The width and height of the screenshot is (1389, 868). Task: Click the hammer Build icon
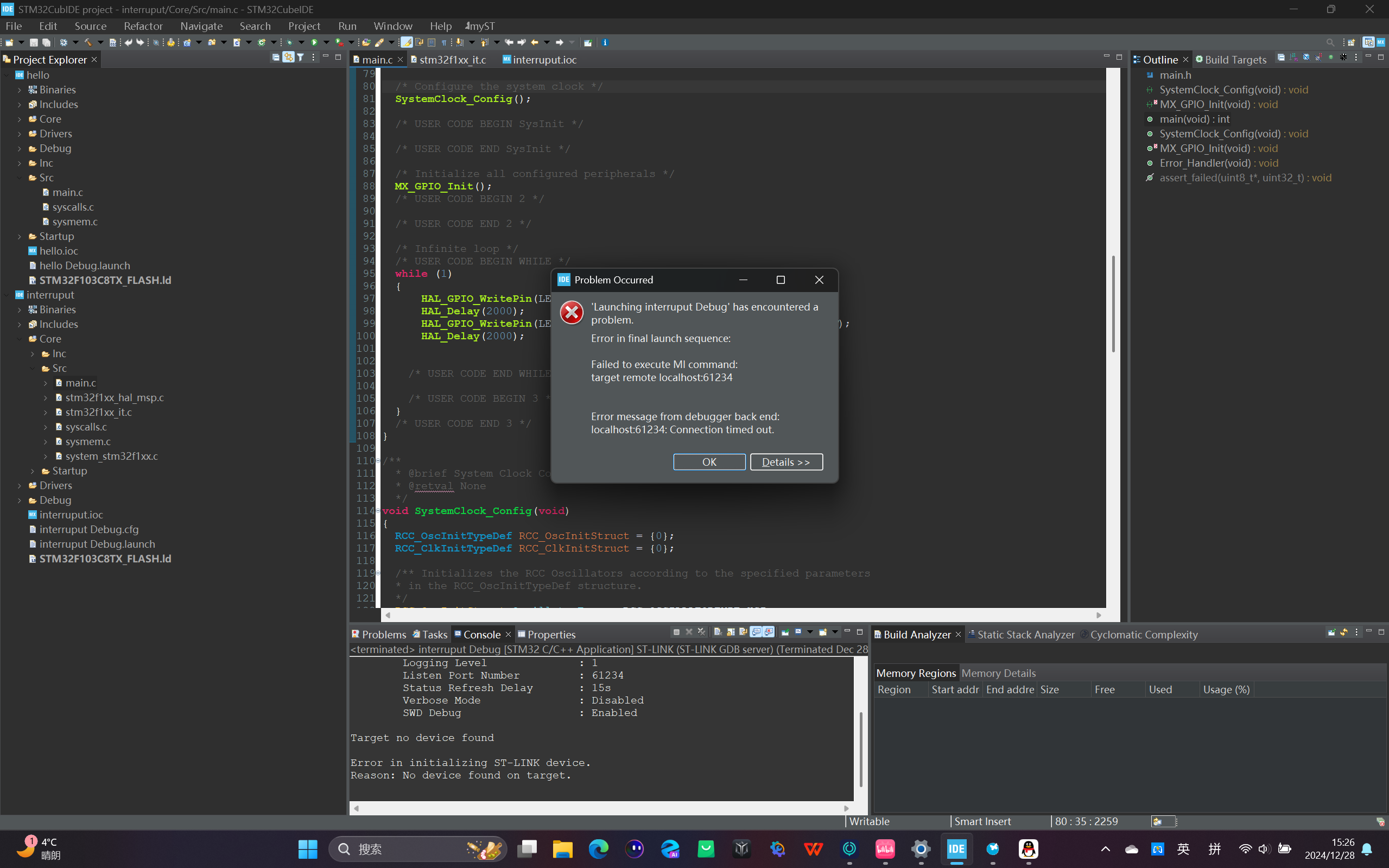(89, 42)
